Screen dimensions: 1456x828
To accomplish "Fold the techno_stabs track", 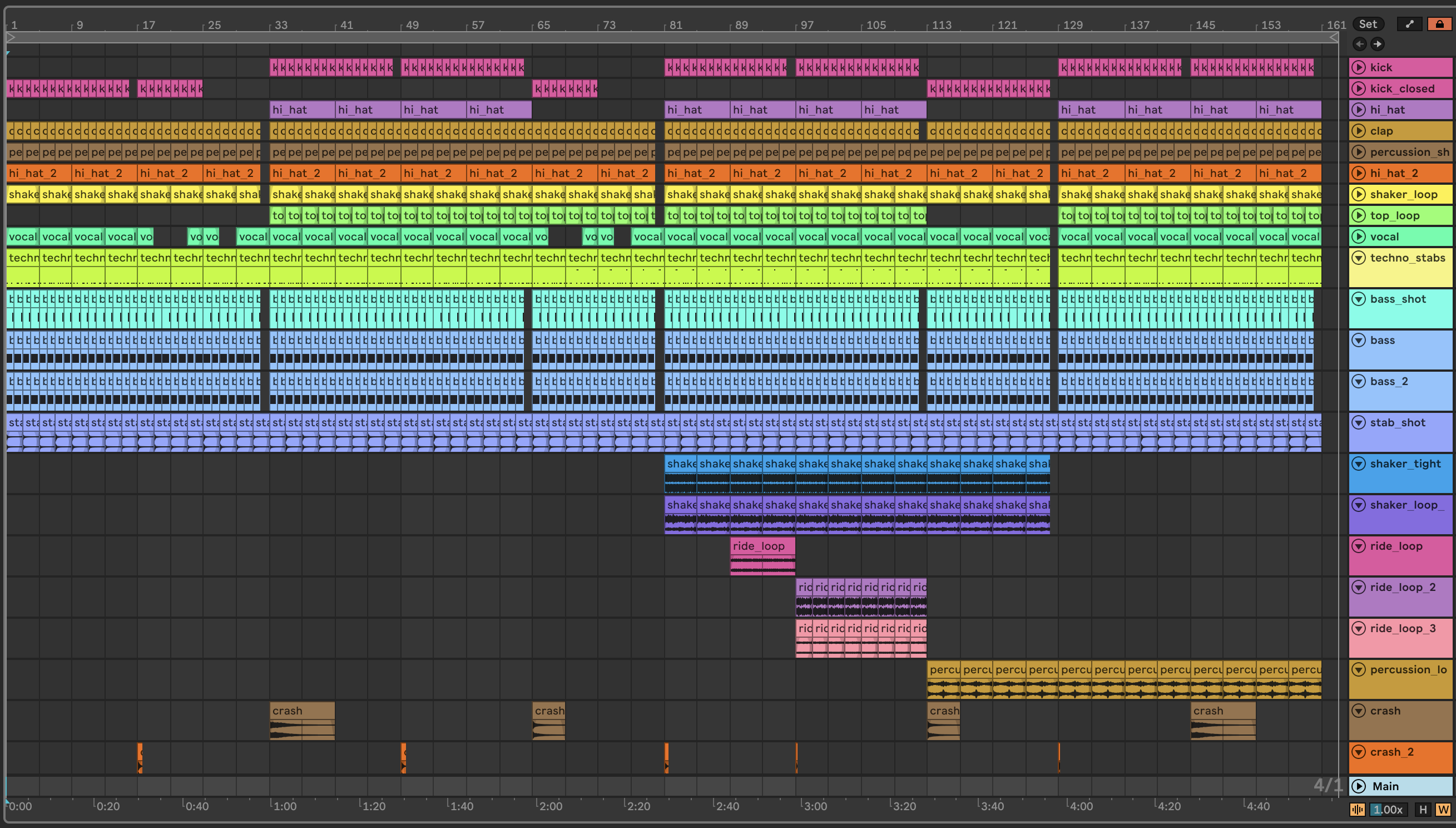I will click(x=1359, y=258).
